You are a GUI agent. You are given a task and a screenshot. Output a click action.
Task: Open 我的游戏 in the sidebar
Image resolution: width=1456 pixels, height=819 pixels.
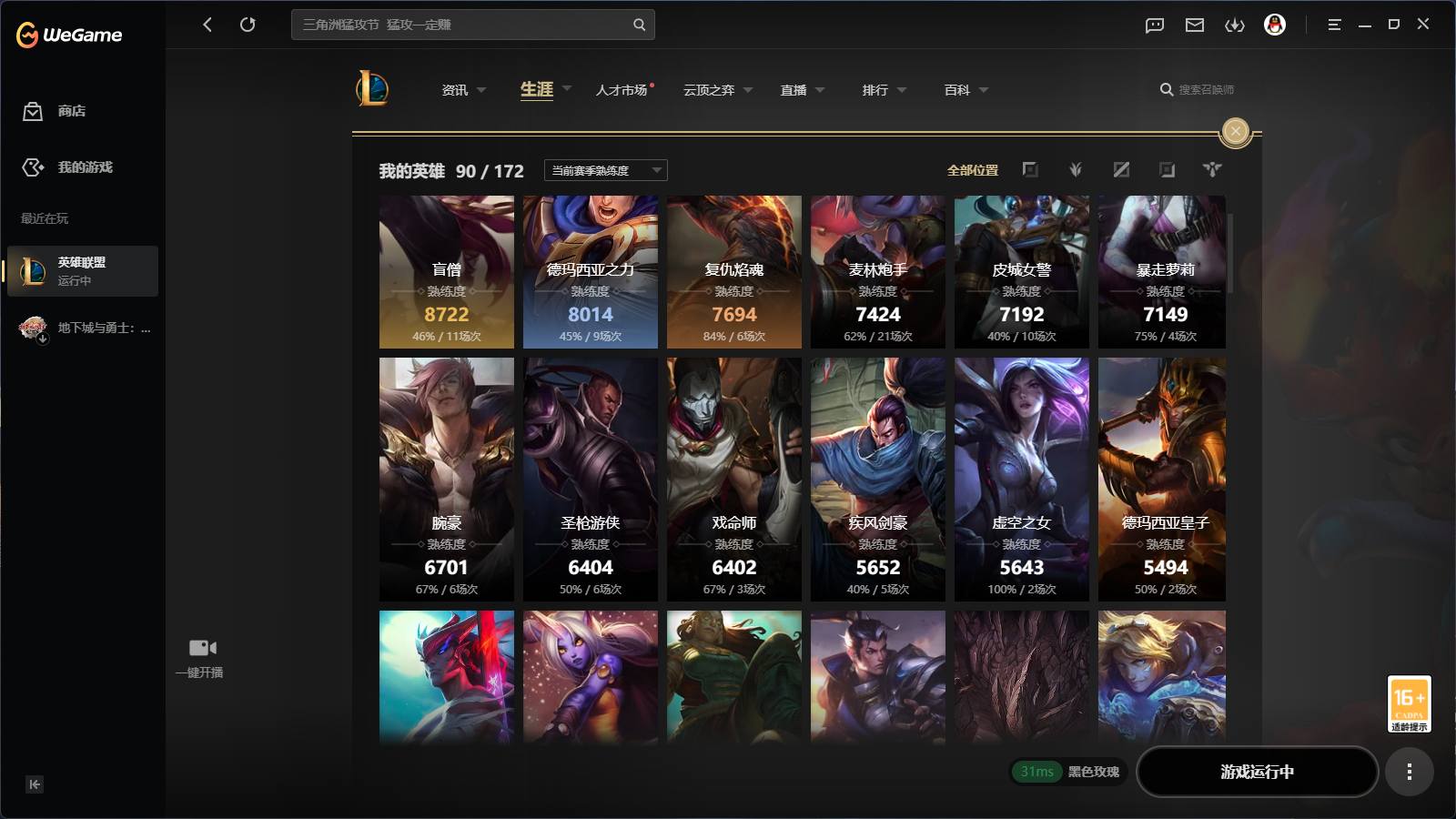[x=67, y=167]
